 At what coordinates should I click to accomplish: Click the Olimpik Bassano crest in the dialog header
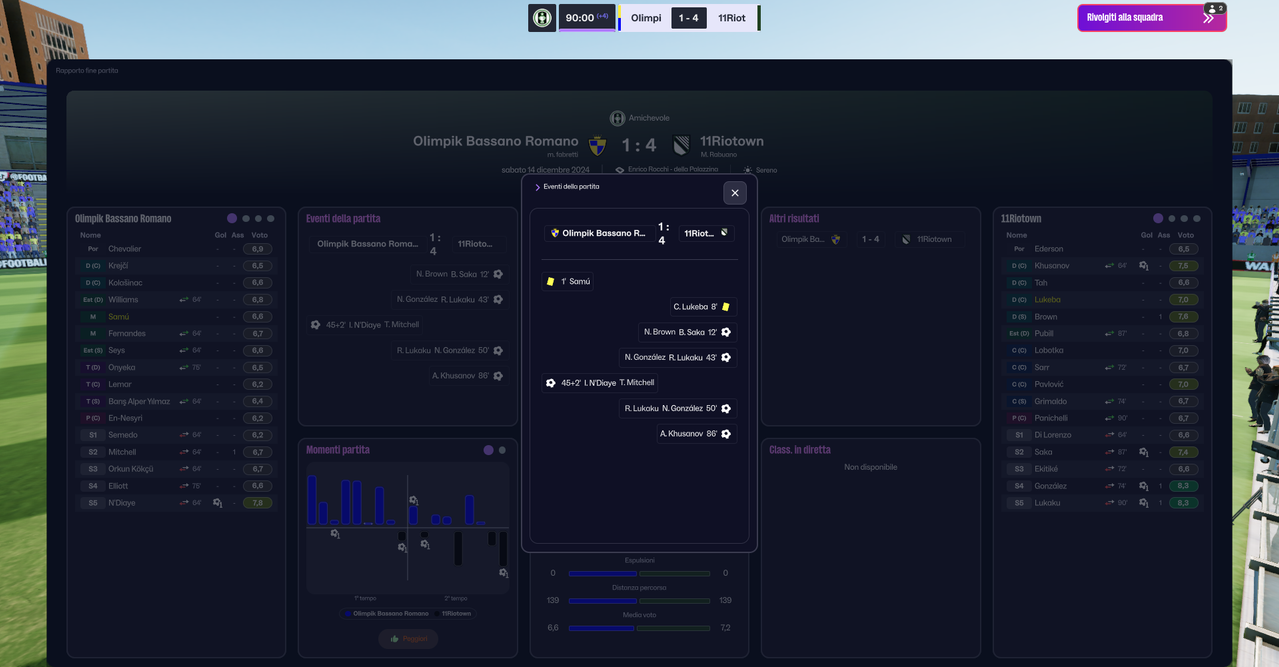(555, 233)
